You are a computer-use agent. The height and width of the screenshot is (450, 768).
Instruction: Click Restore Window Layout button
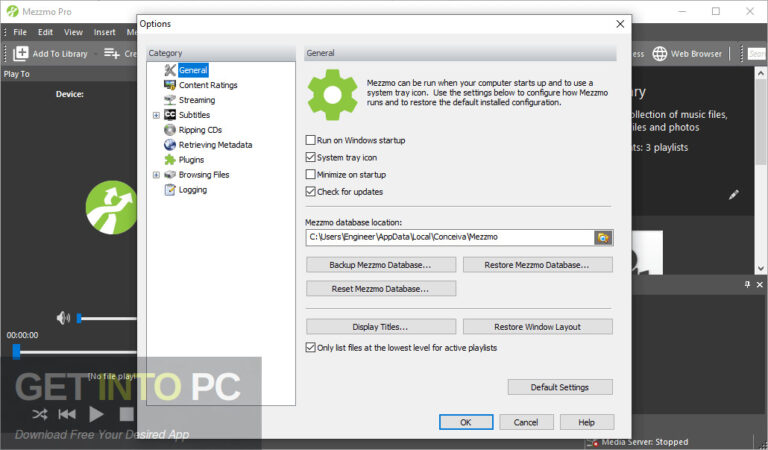[537, 327]
